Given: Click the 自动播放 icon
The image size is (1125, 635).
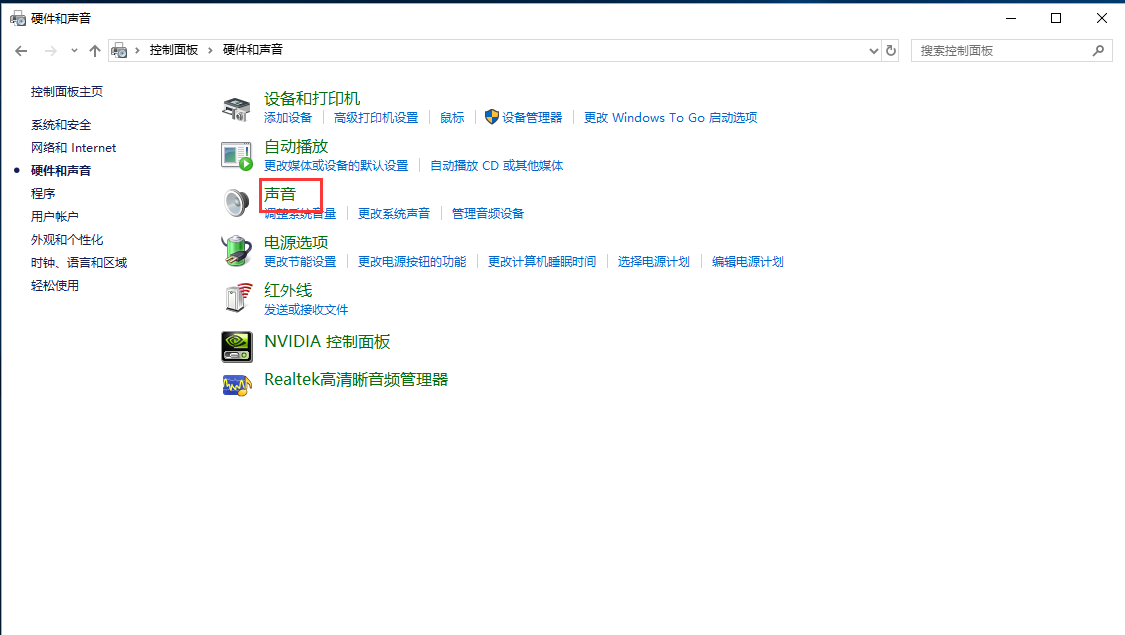Looking at the screenshot, I should 236,153.
